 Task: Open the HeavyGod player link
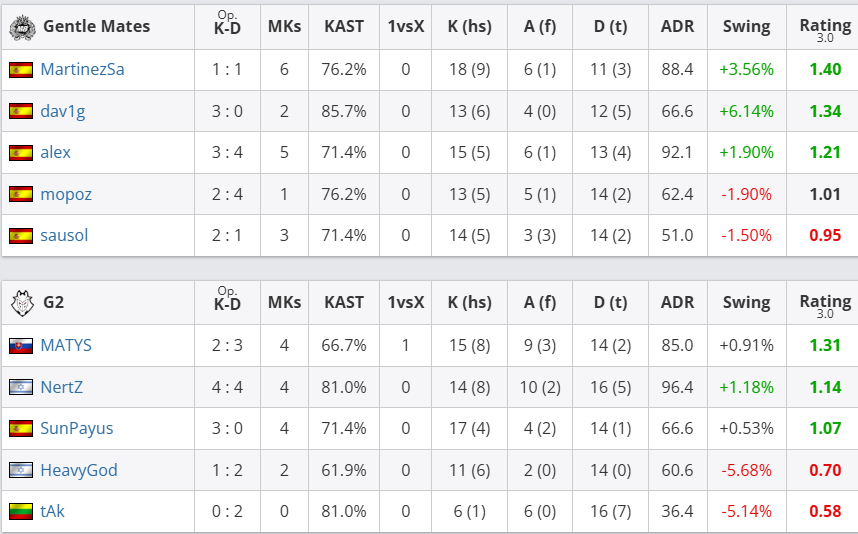[x=78, y=470]
